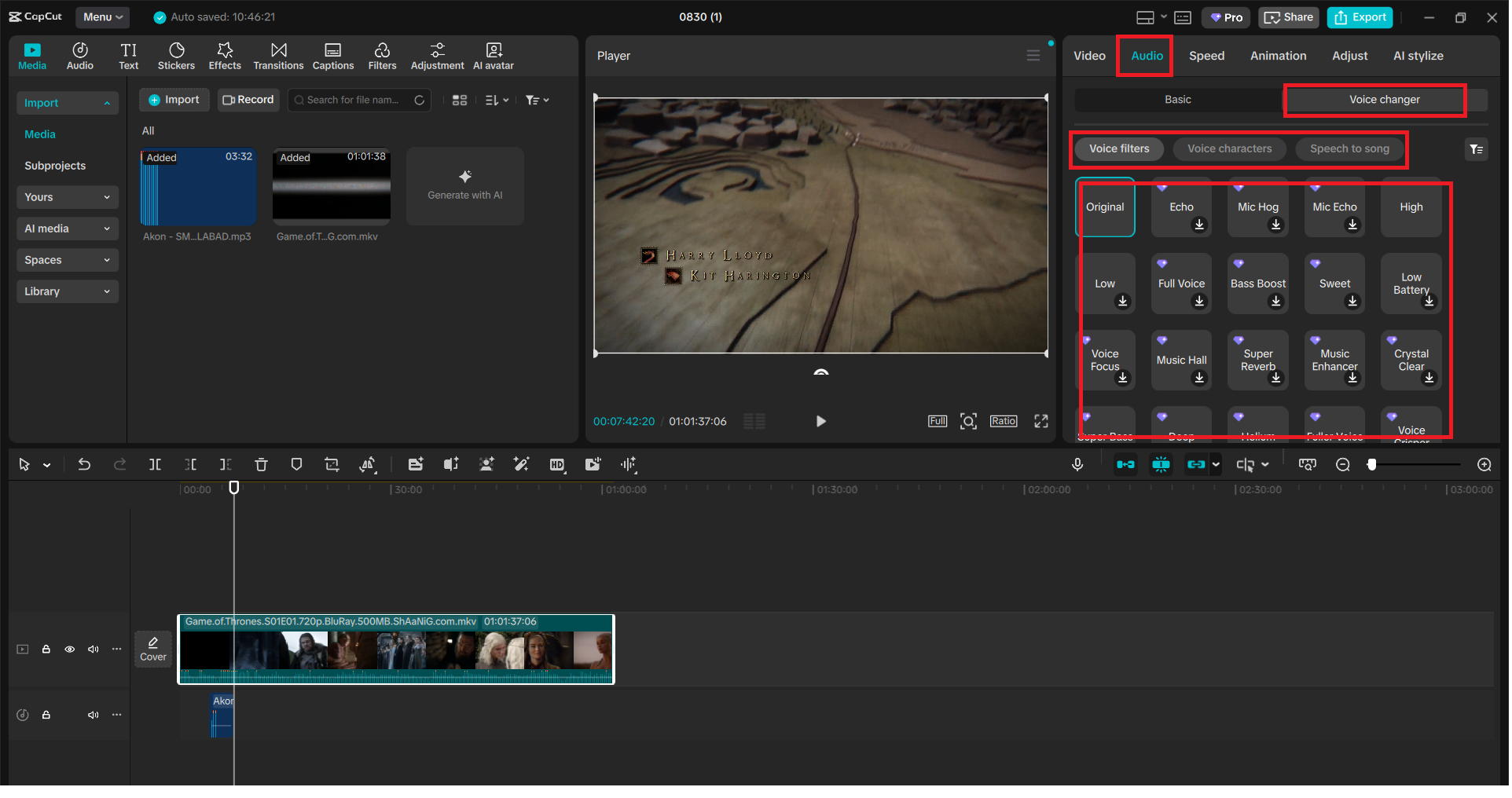Open the Audio library in top toolbar

click(80, 57)
